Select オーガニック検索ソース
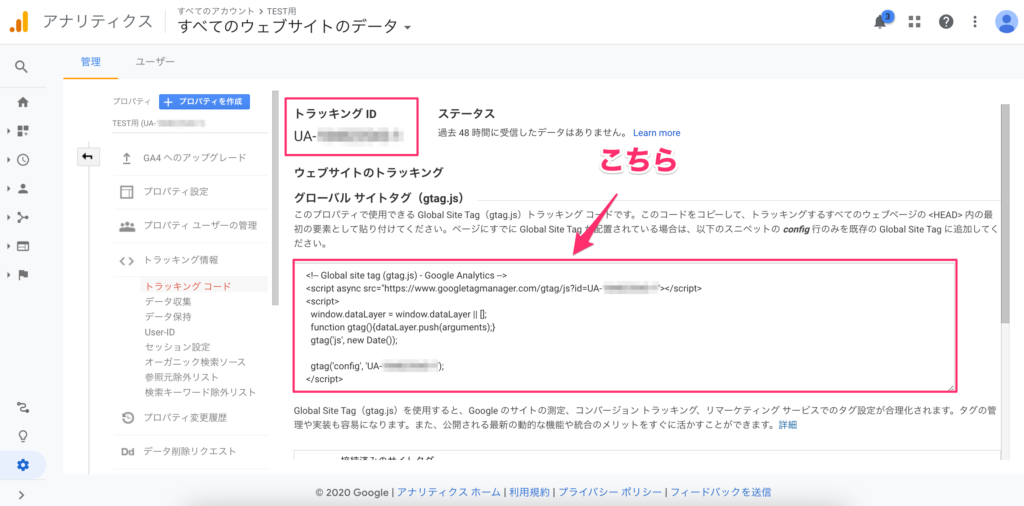 point(195,362)
